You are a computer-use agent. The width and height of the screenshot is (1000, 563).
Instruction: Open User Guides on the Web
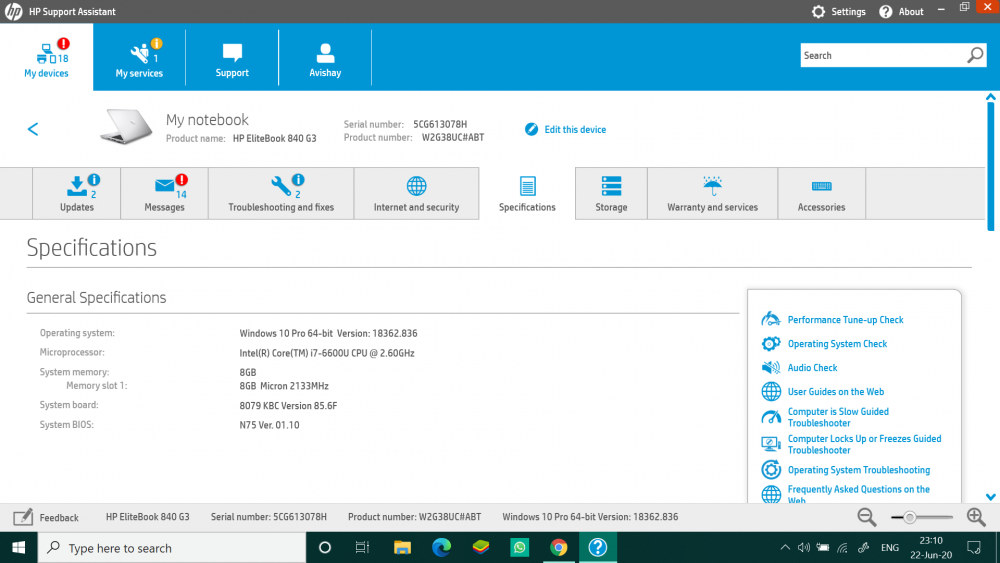click(x=835, y=391)
